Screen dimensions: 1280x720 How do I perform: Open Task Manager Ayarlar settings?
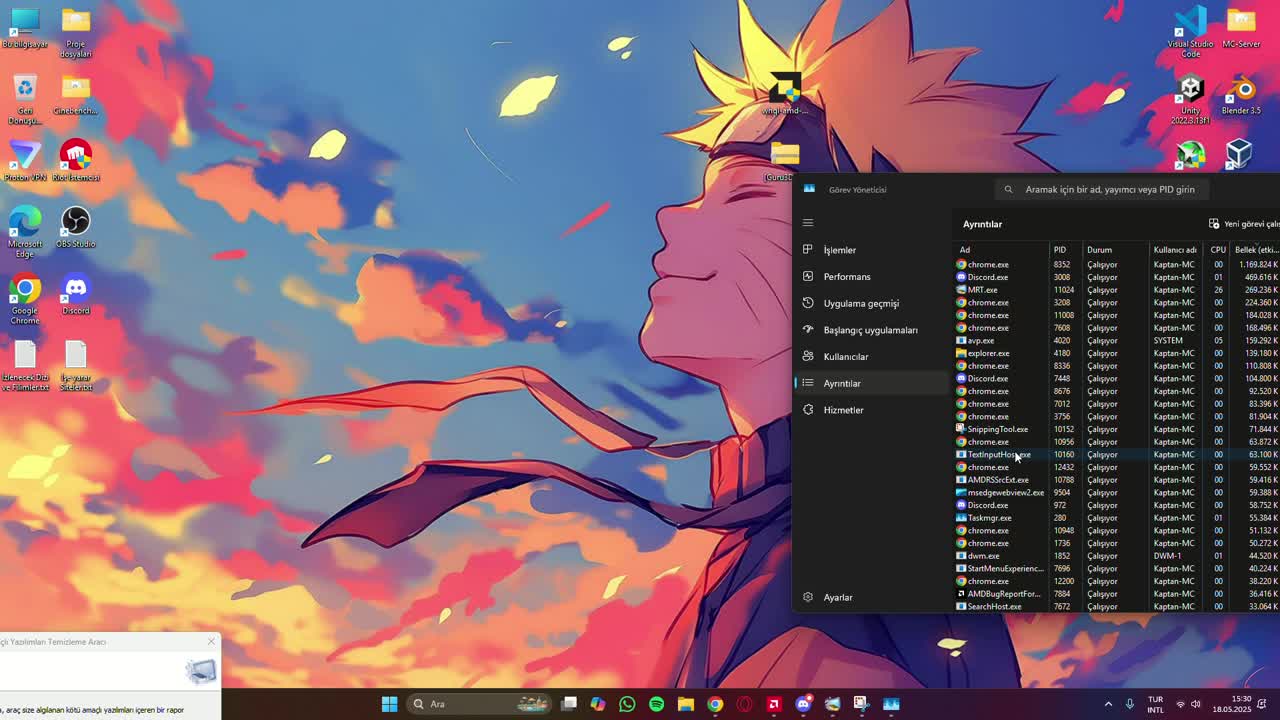pos(837,597)
